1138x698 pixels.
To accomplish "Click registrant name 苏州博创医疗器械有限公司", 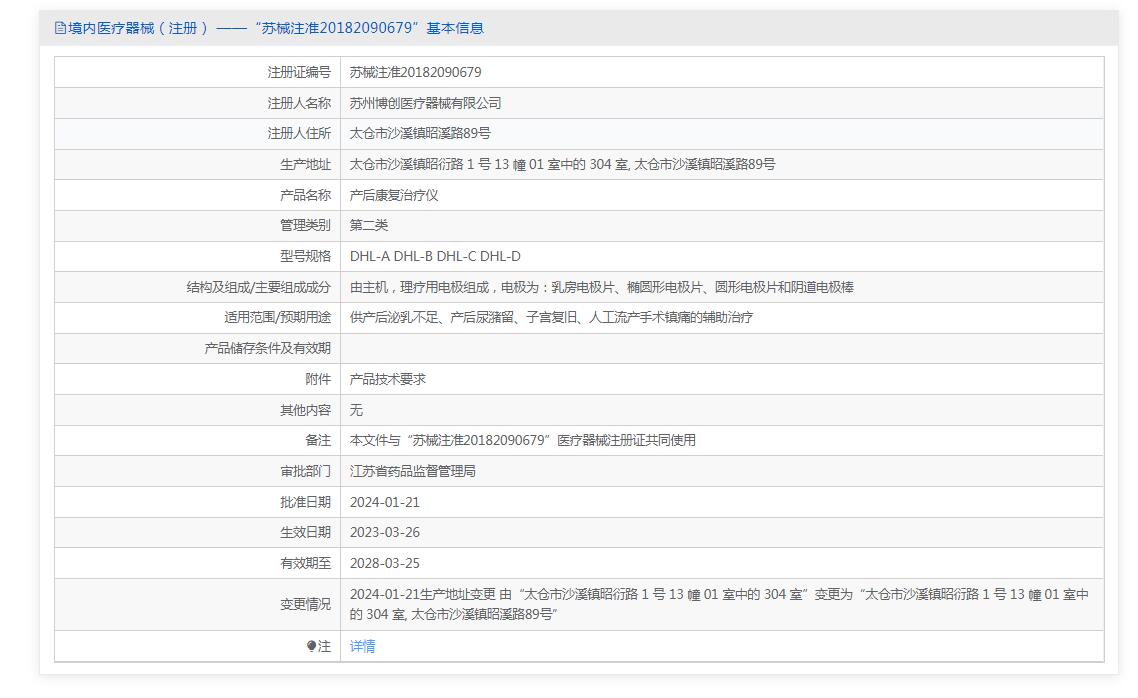I will tap(425, 103).
